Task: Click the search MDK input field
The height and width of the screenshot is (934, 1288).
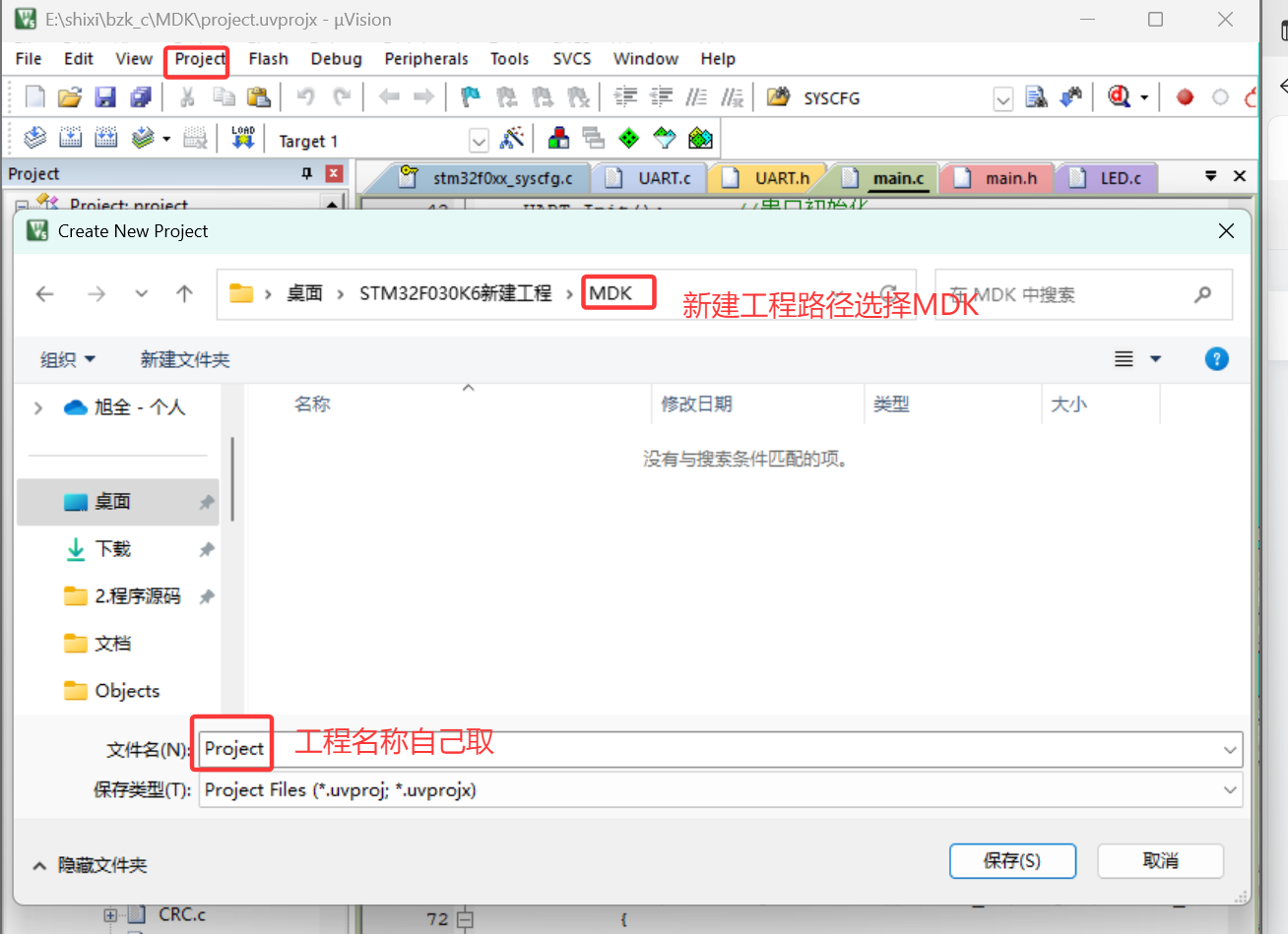Action: pyautogui.click(x=1083, y=294)
